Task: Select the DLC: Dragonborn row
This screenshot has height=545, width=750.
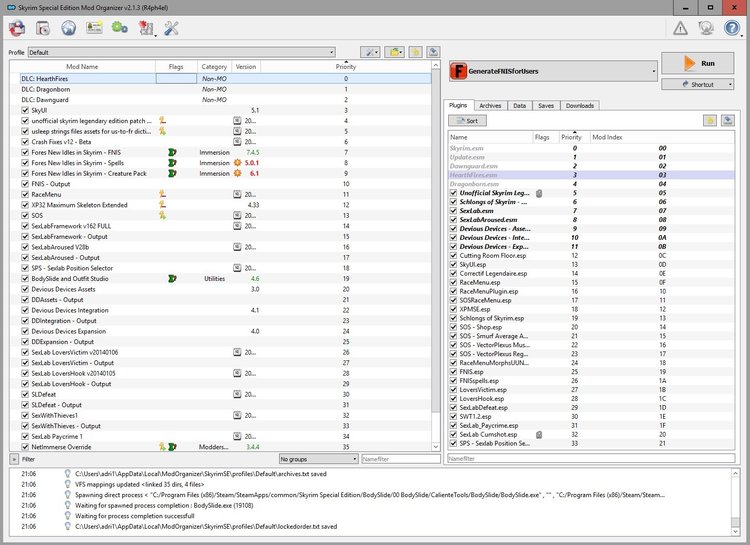Action: coord(220,89)
